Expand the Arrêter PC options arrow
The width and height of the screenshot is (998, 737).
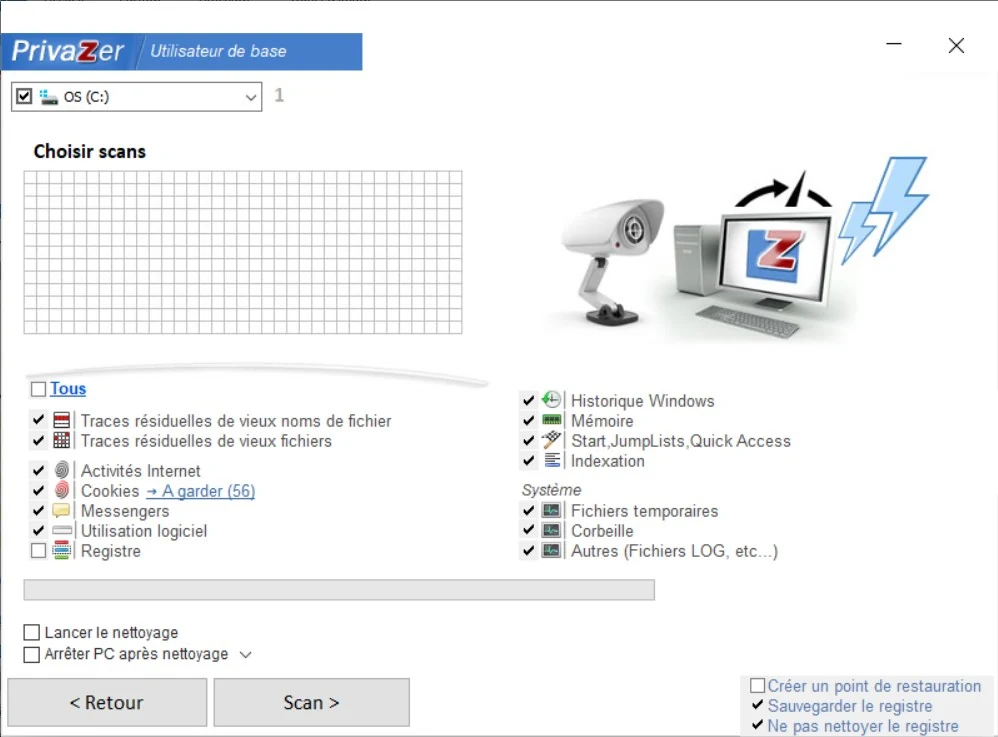pyautogui.click(x=246, y=654)
